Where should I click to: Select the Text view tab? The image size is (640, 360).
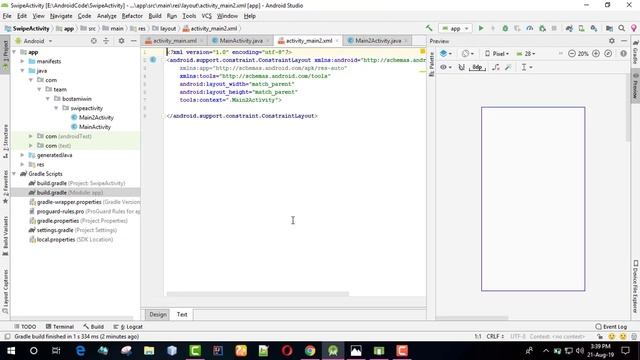(x=182, y=314)
